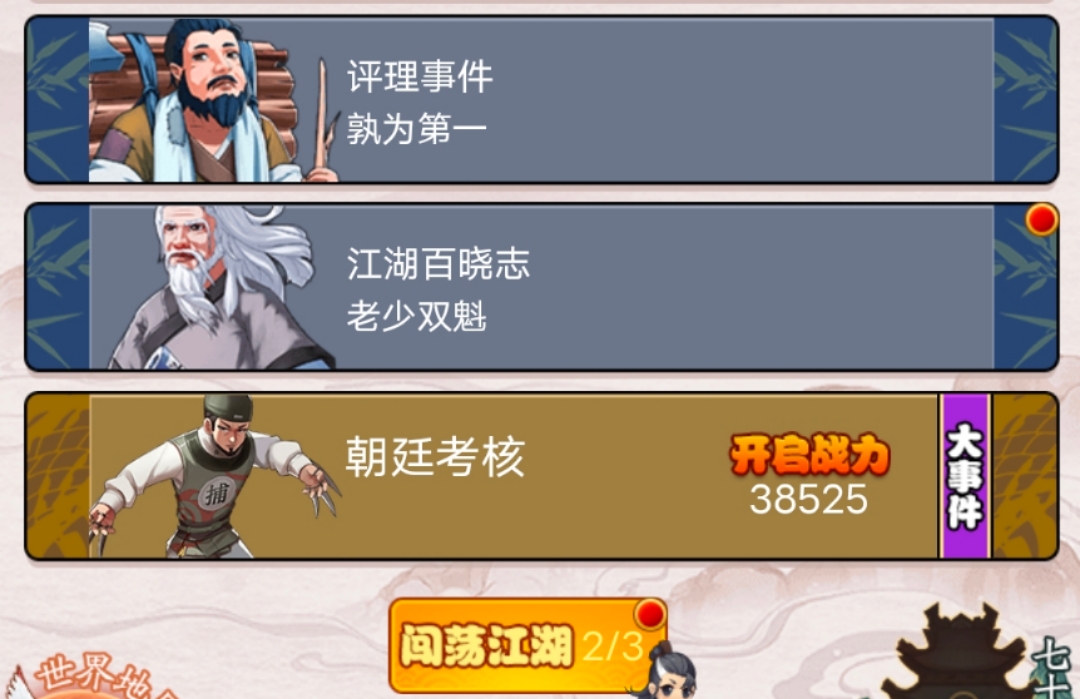The height and width of the screenshot is (699, 1080).
Task: Open the 评理事件 孰为第一 event row
Action: tap(541, 100)
